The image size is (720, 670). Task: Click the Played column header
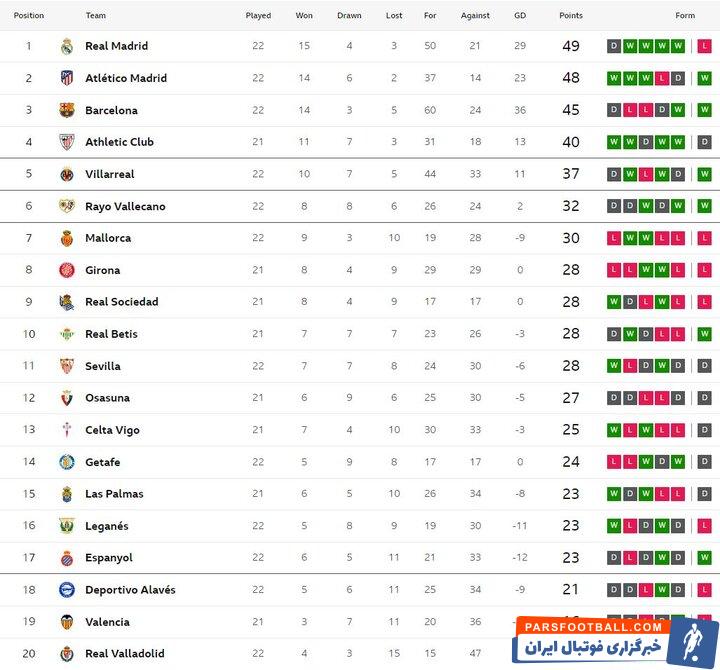(x=258, y=16)
